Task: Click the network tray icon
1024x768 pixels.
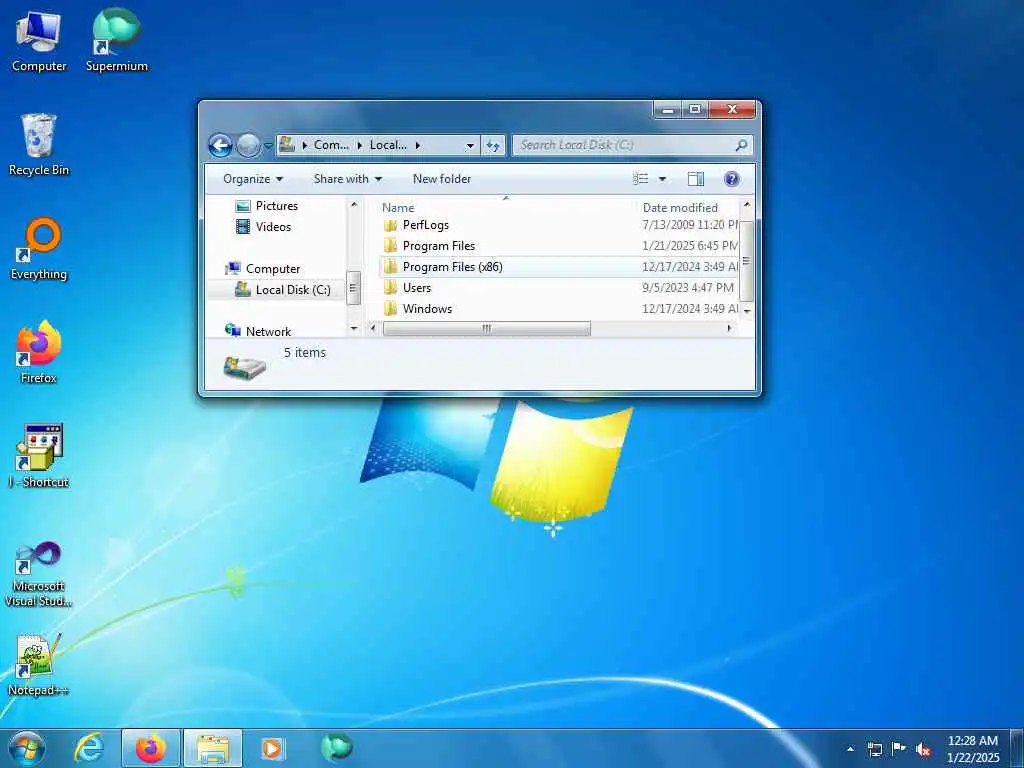Action: pyautogui.click(x=874, y=749)
